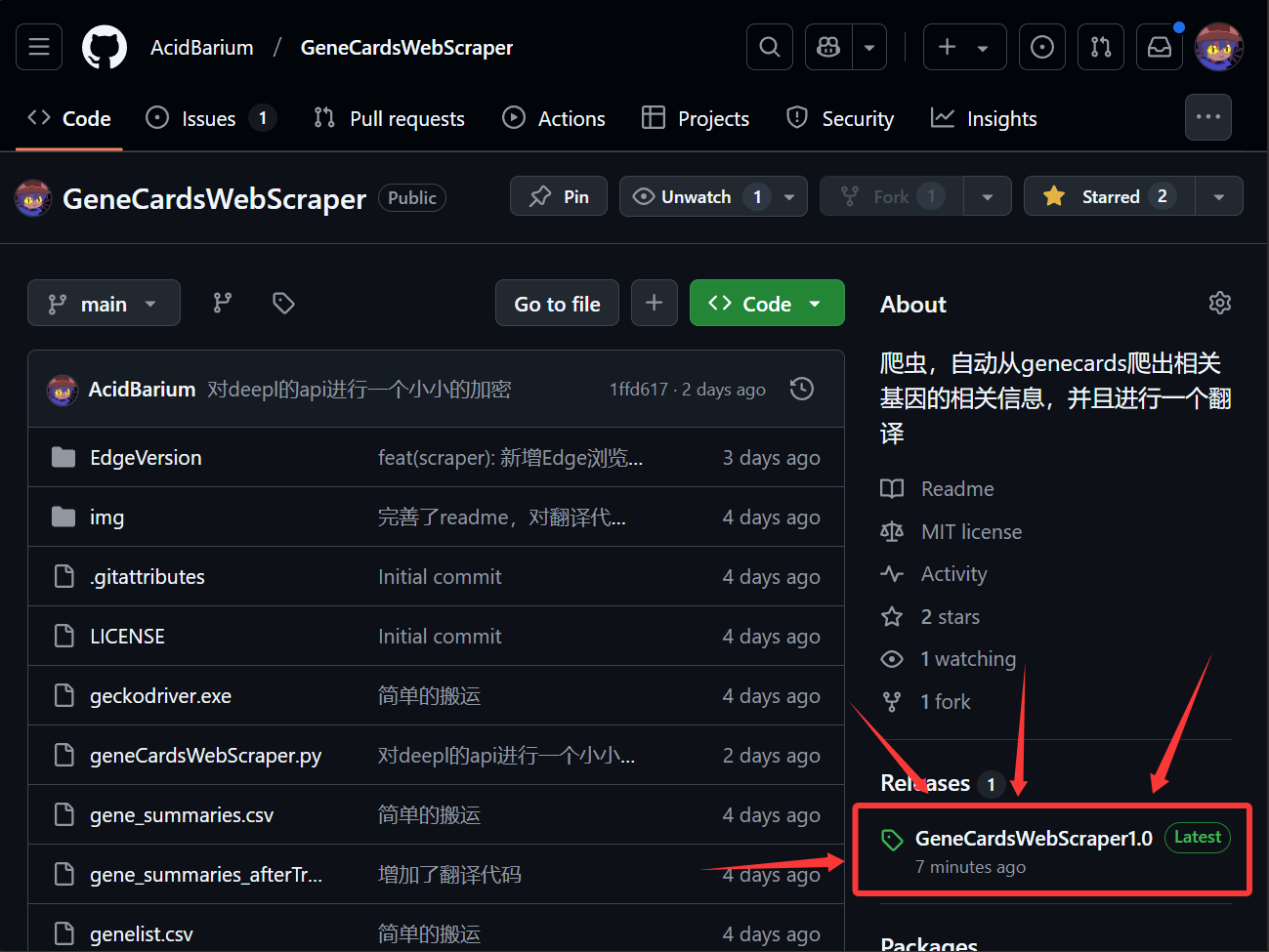View branches icon
1269x952 pixels.
pos(223,303)
